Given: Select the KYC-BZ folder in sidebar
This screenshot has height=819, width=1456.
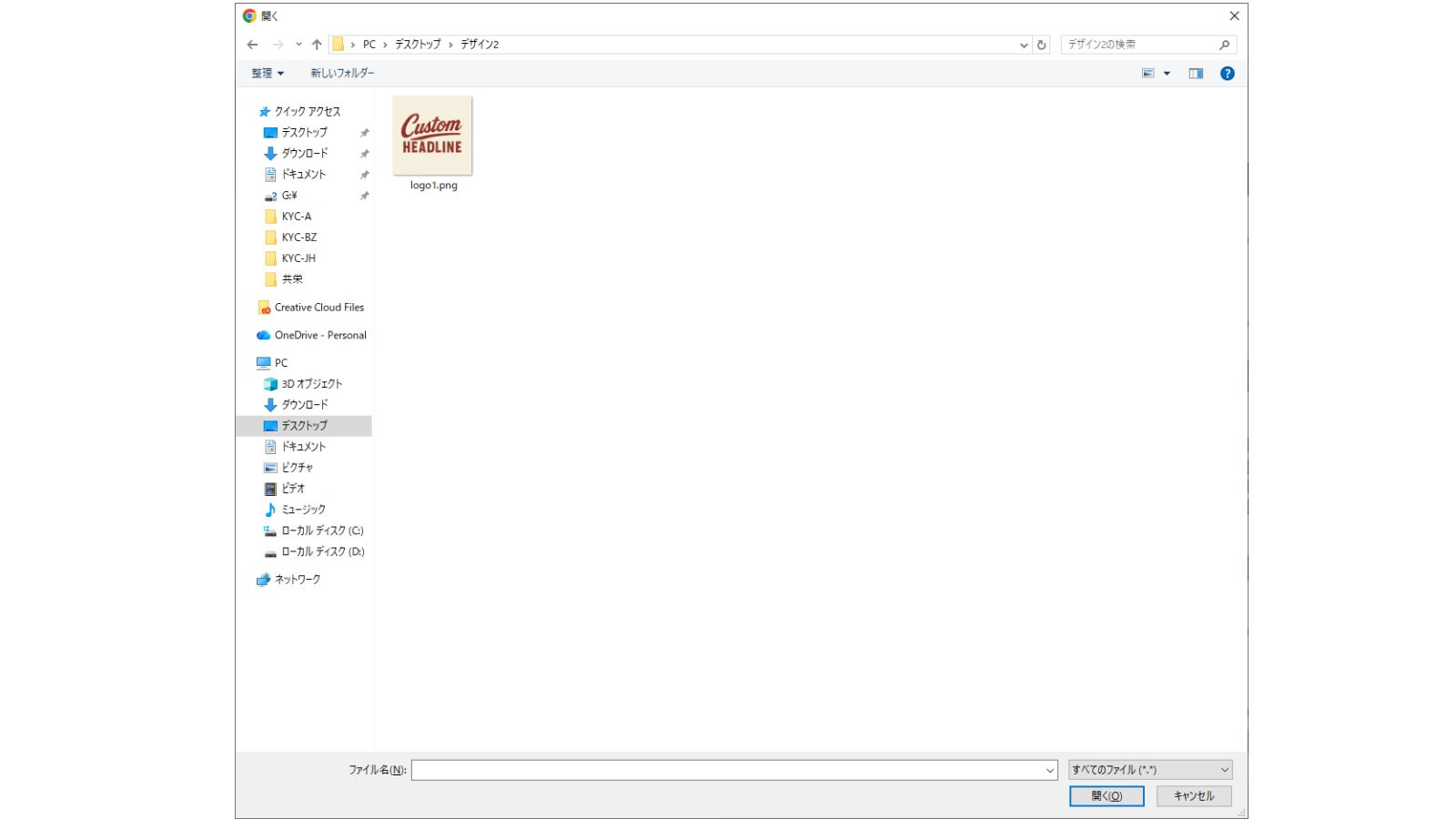Looking at the screenshot, I should (x=298, y=238).
